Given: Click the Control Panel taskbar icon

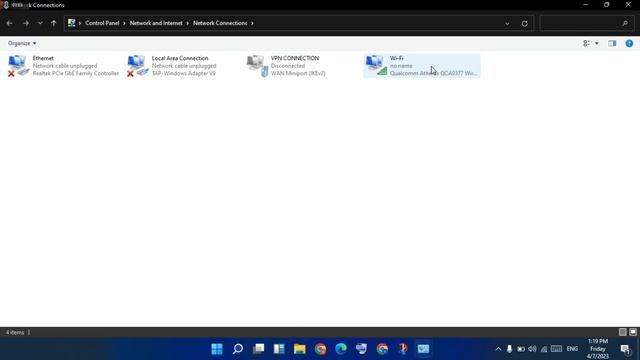Looking at the screenshot, I should click(x=423, y=349).
